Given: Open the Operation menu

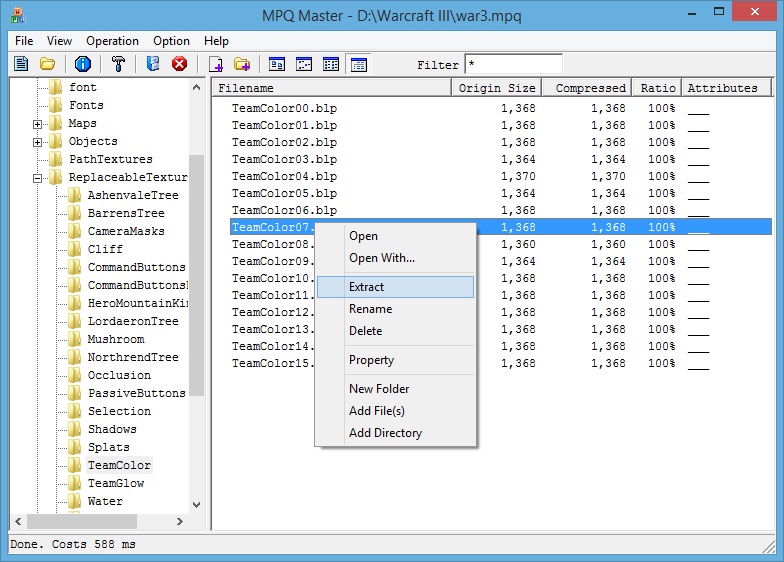Looking at the screenshot, I should [x=112, y=41].
